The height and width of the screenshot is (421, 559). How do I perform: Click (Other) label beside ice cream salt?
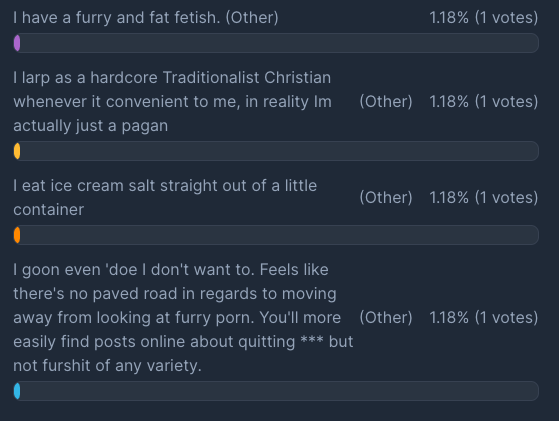pos(386,197)
